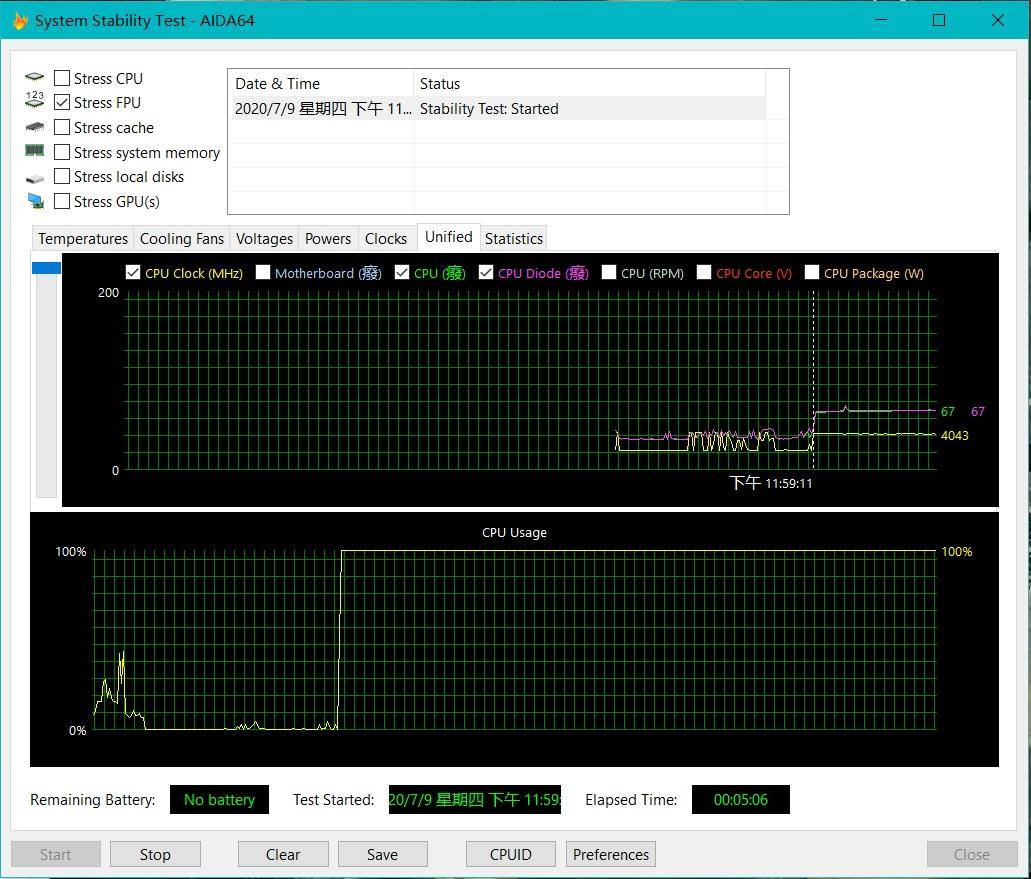Enable the Stress GPU(s) checkbox
Viewport: 1031px width, 879px height.
click(x=62, y=201)
